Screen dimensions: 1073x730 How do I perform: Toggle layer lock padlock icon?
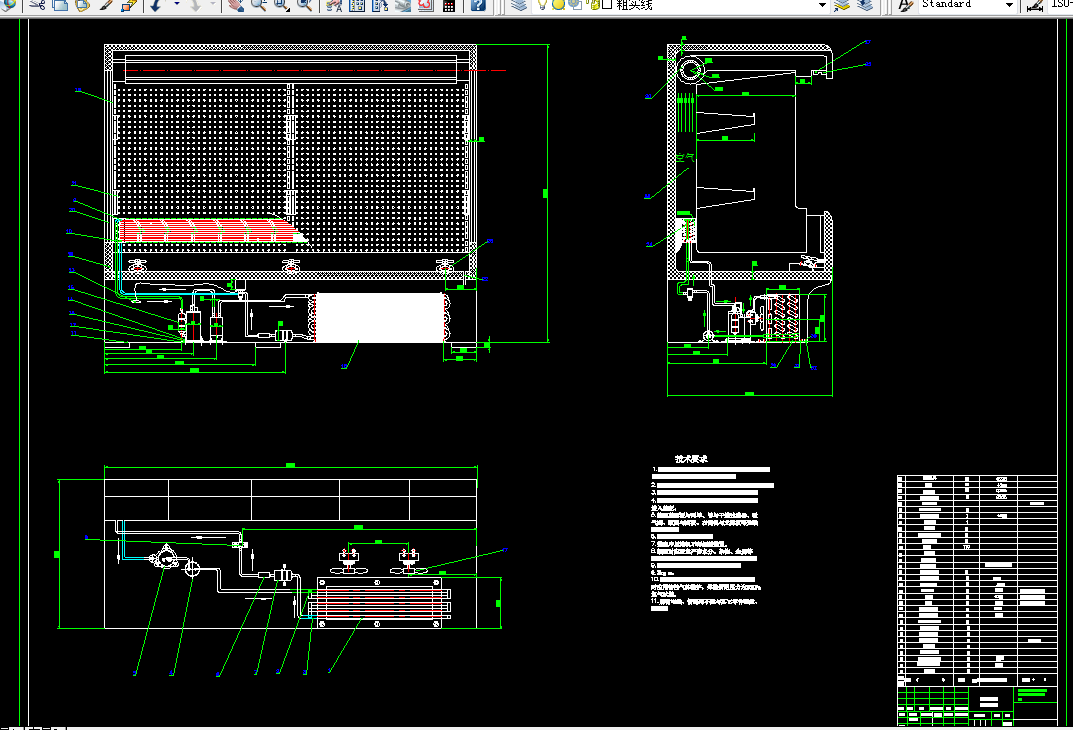592,5
